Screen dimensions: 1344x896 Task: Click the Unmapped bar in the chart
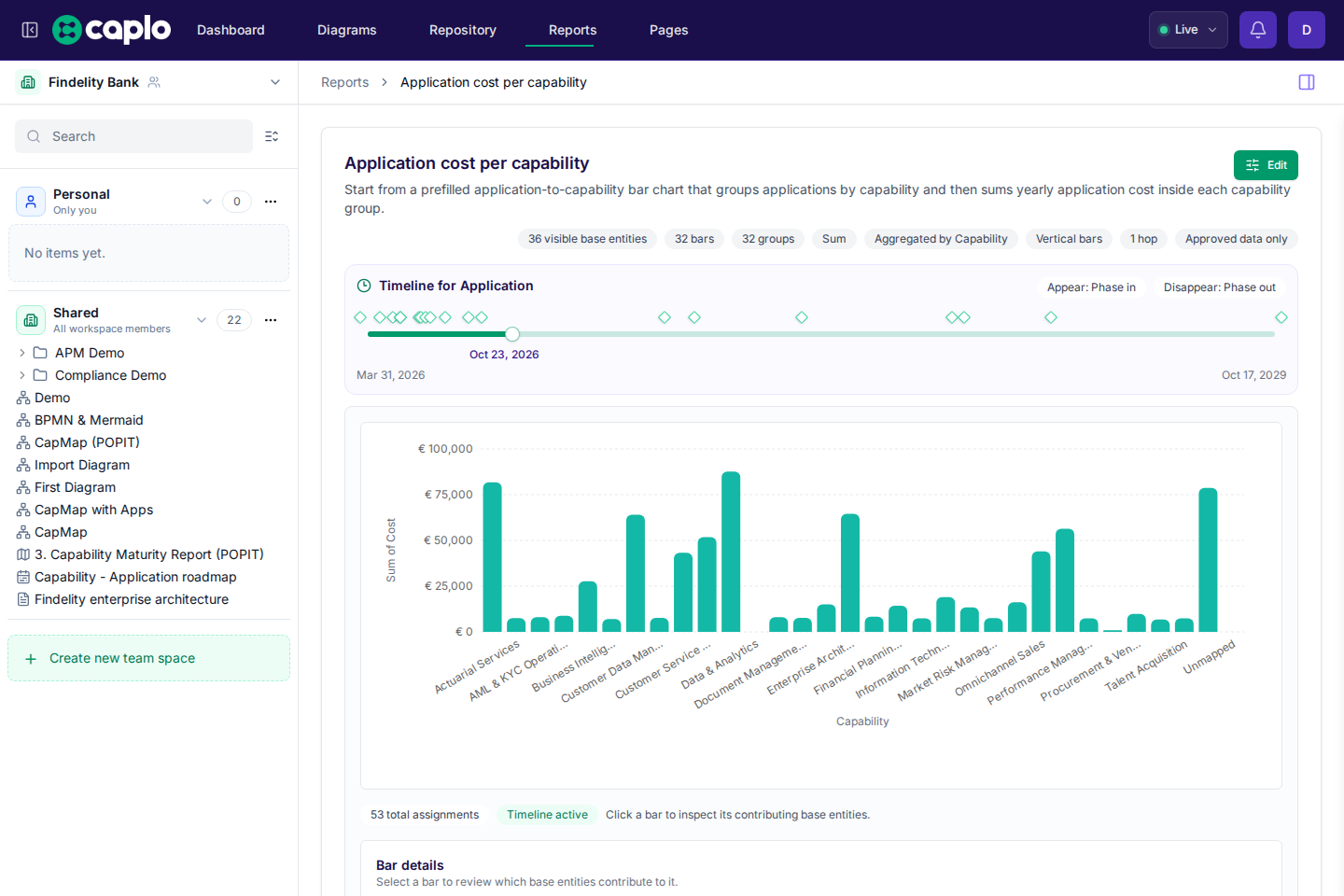point(1208,560)
